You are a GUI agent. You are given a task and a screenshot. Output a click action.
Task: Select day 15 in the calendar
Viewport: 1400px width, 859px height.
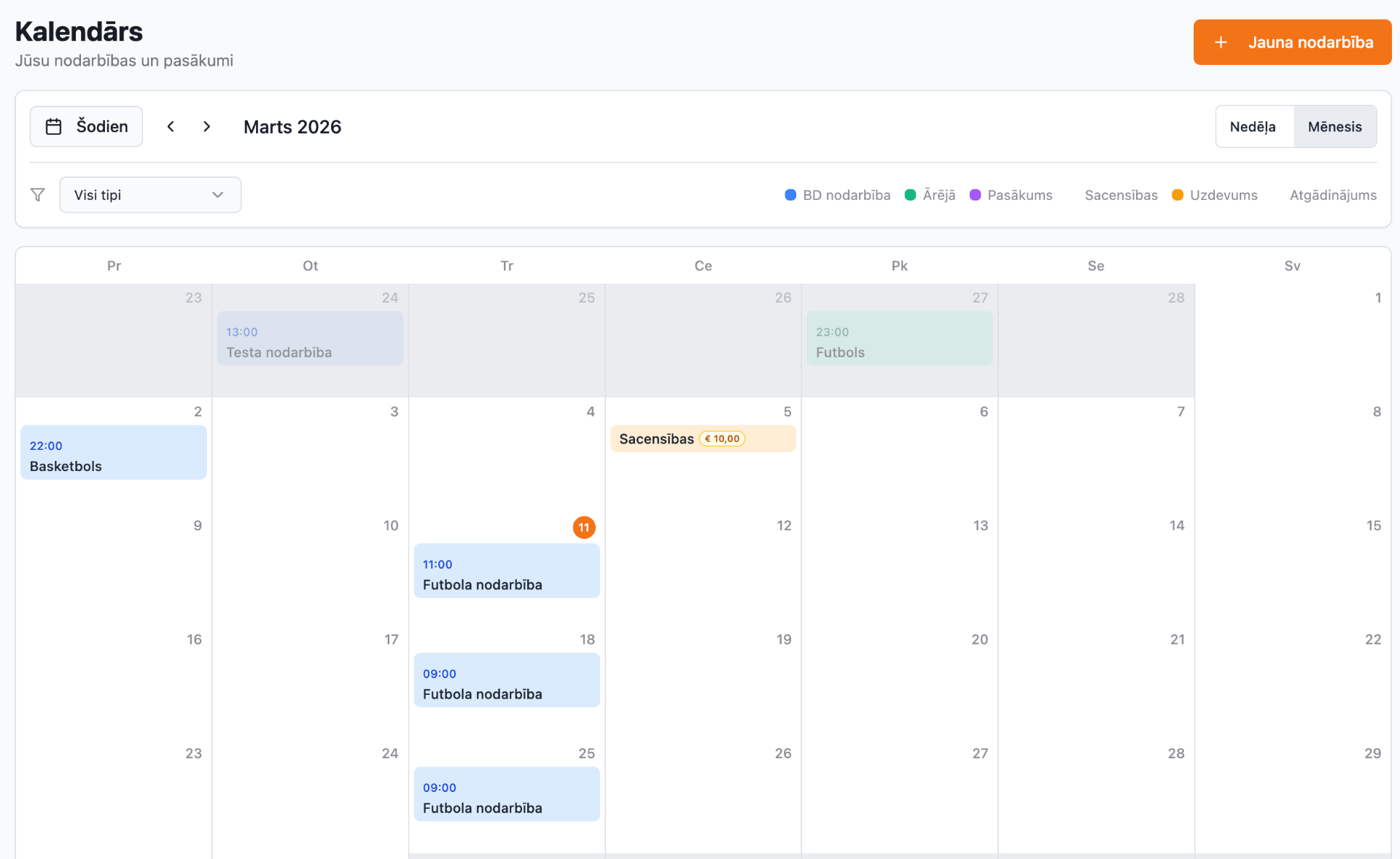click(x=1373, y=526)
